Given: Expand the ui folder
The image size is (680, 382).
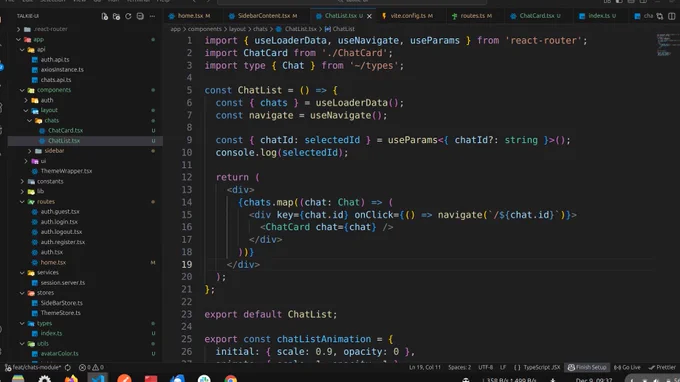Looking at the screenshot, I should pos(43,161).
